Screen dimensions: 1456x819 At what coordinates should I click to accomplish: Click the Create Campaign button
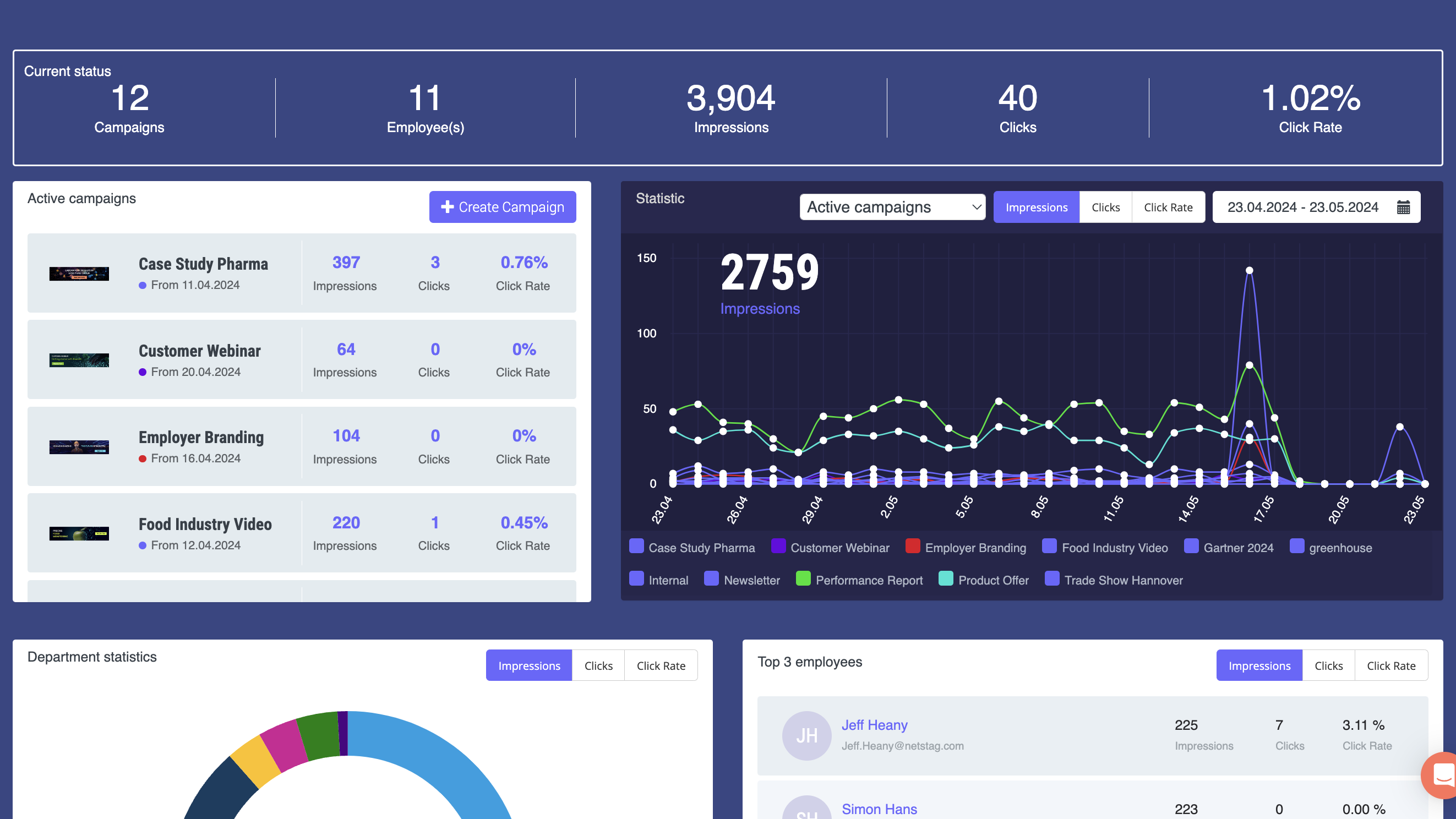click(x=502, y=207)
